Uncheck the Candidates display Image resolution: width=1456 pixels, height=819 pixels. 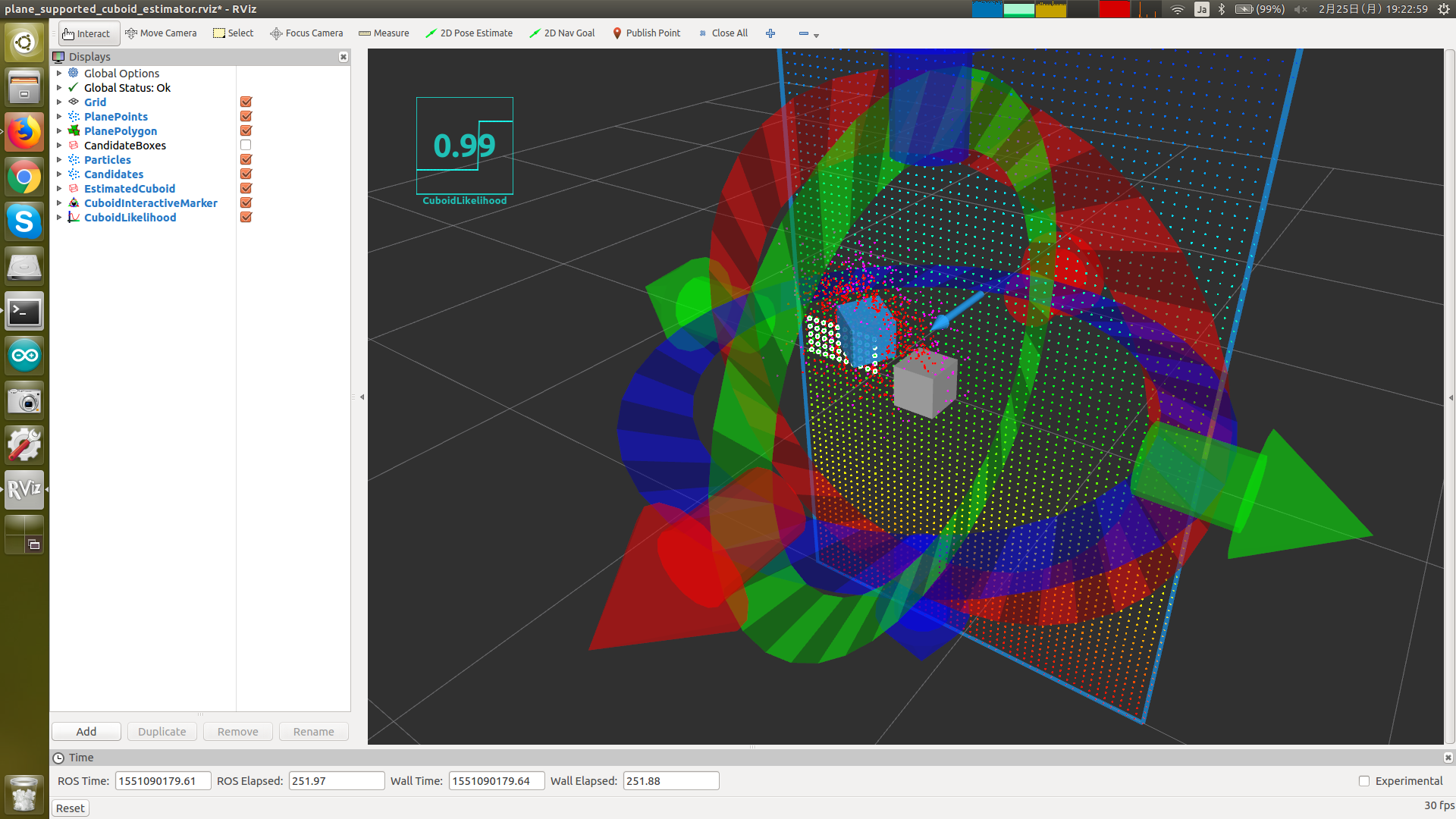(x=246, y=174)
